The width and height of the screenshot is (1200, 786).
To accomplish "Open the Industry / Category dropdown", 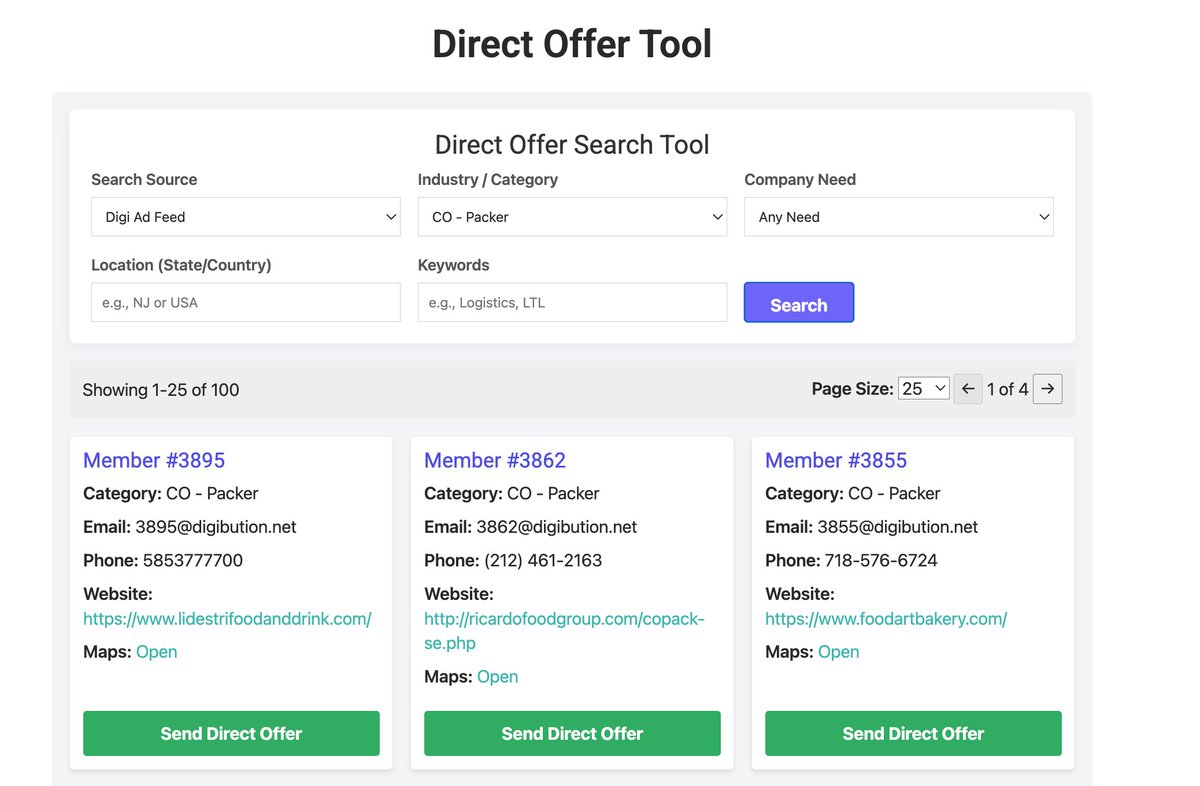I will 572,217.
